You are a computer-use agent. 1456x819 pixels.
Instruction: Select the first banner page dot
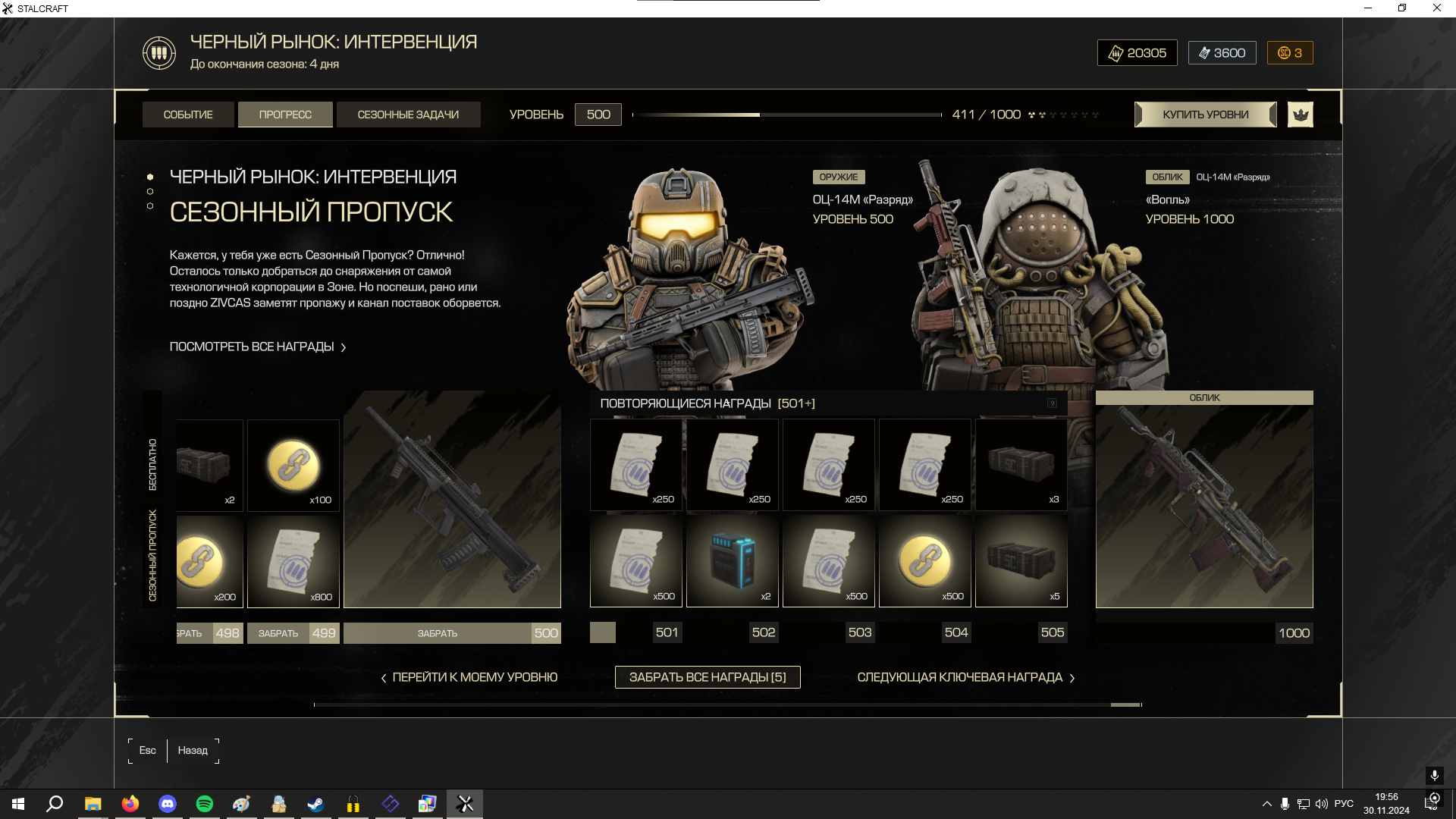150,177
